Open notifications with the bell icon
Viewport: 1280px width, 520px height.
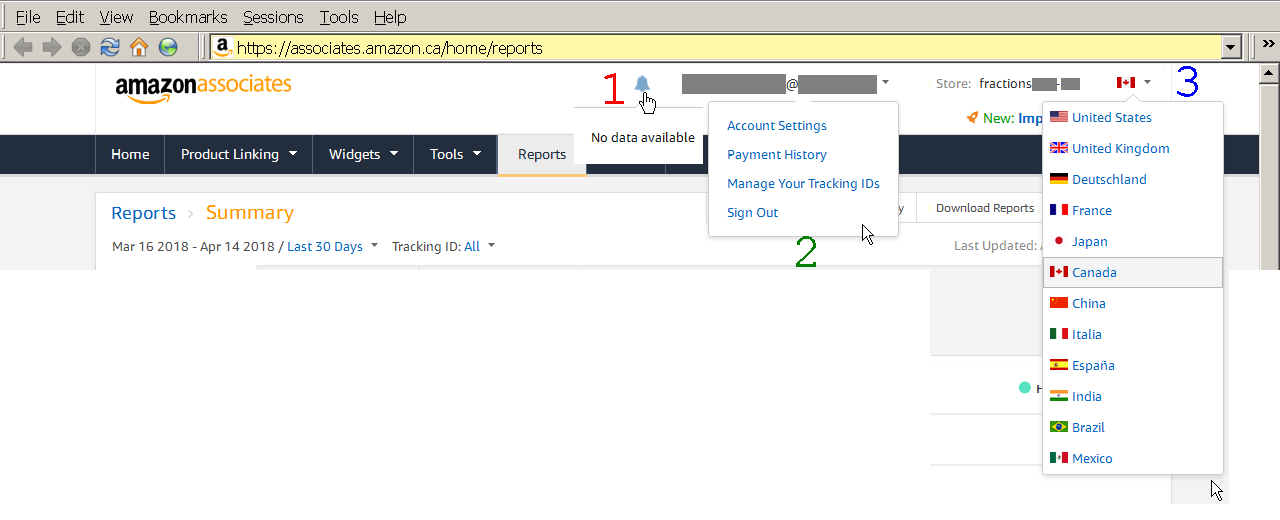(x=642, y=84)
